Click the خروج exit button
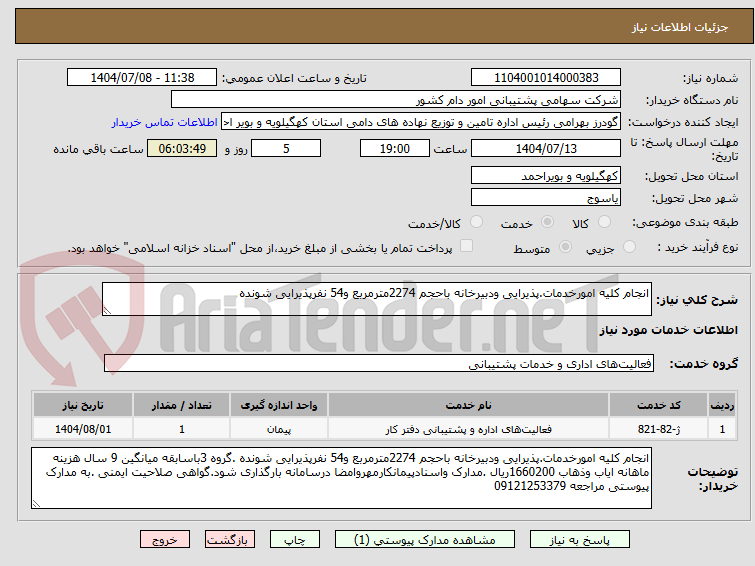Screen dimensions: 755x566 (x=165, y=540)
